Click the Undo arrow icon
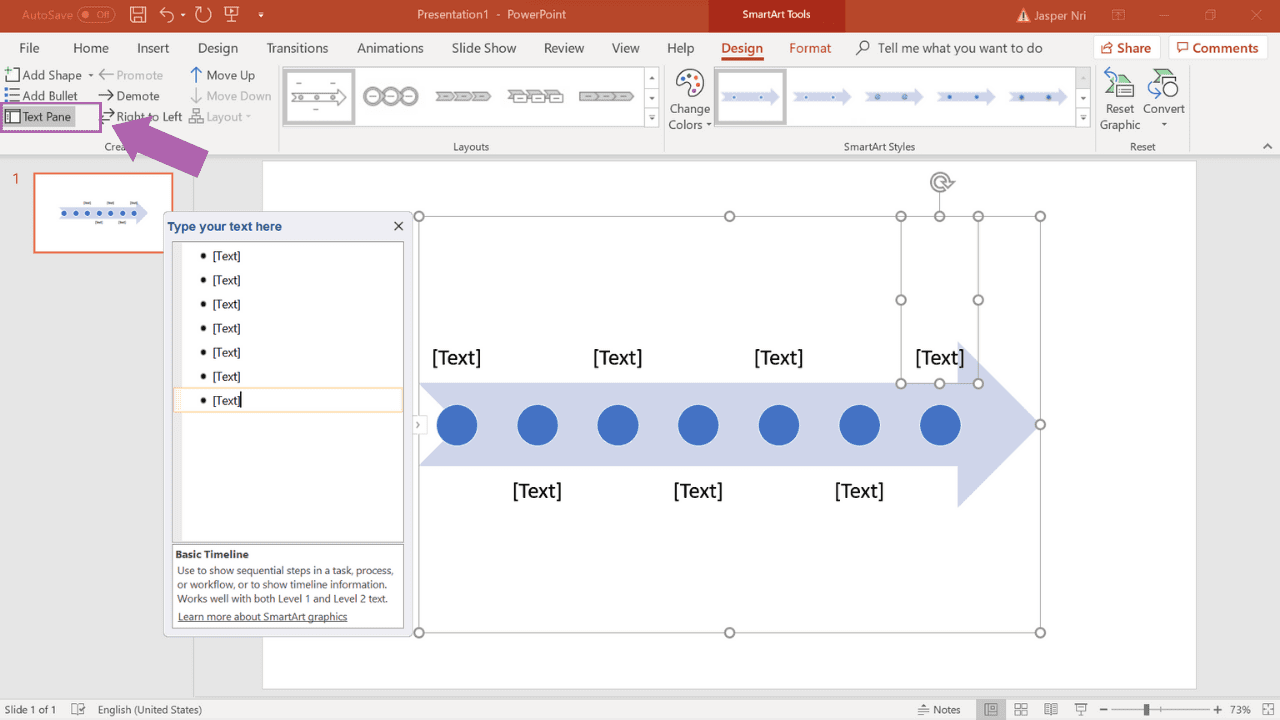Viewport: 1280px width, 720px height. click(x=167, y=15)
